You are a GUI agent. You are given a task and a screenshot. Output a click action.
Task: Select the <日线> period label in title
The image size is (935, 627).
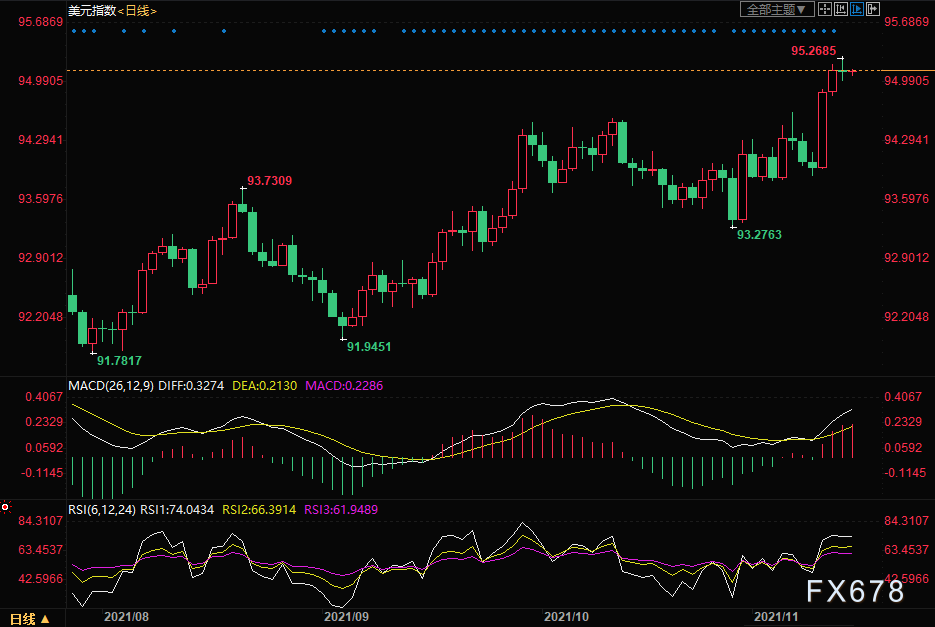click(x=137, y=11)
